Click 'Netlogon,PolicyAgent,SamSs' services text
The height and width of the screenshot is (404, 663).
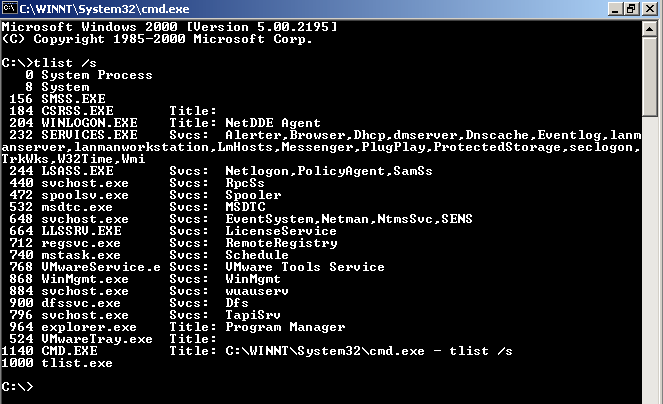(x=329, y=171)
